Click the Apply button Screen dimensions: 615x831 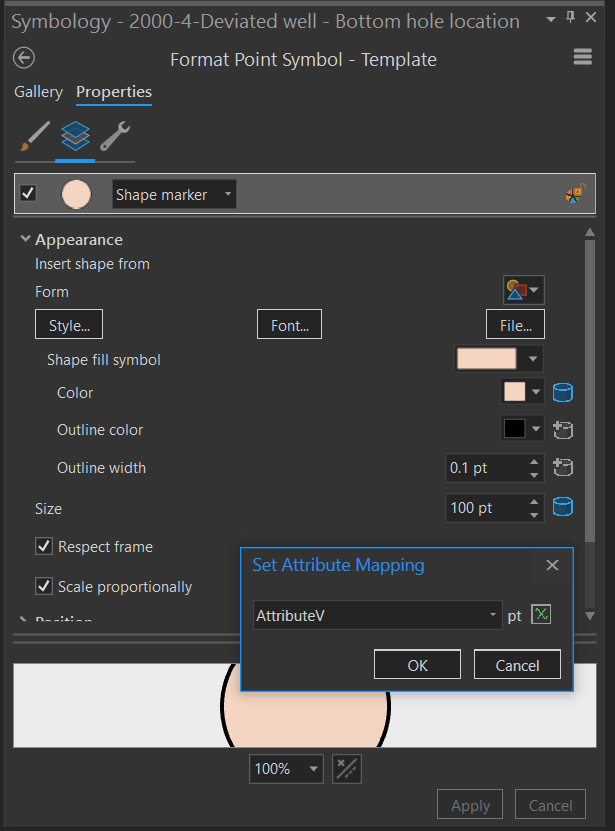(x=470, y=805)
